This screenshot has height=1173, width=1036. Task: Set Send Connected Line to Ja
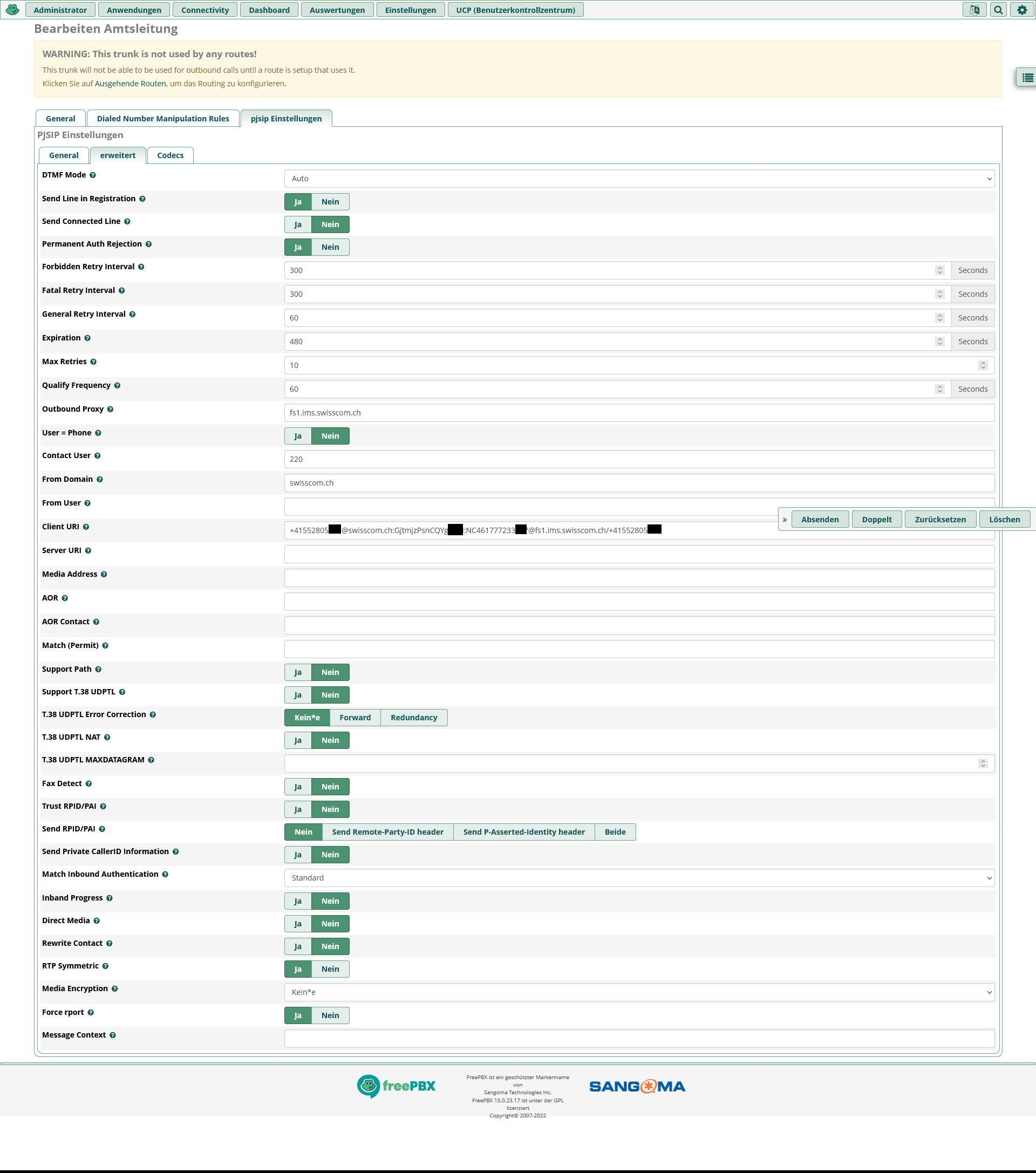pyautogui.click(x=298, y=224)
